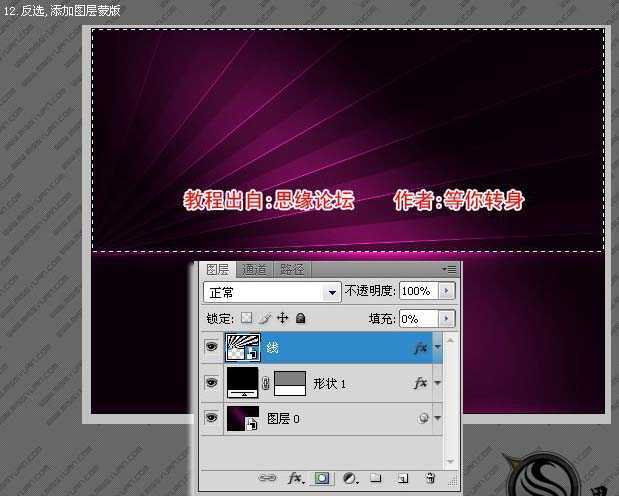Click the opacity 100% input field
This screenshot has width=619, height=496.
(x=419, y=291)
